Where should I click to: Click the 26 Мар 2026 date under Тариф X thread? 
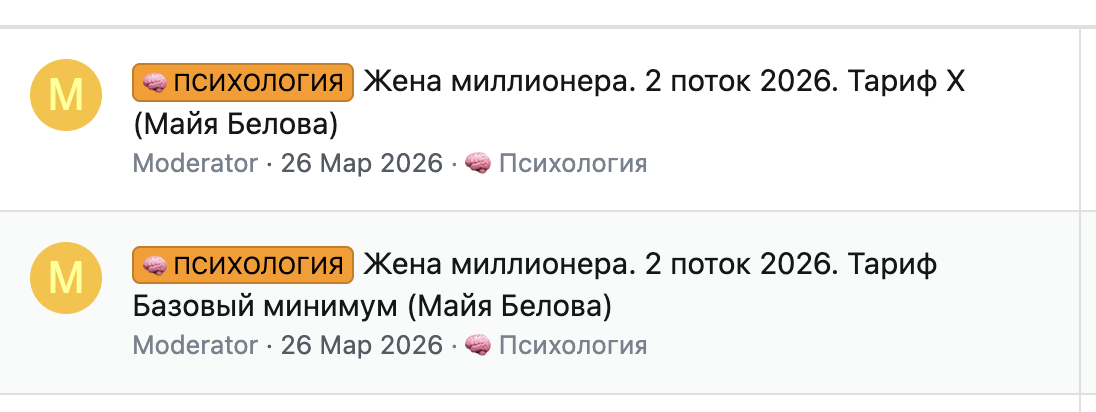click(x=361, y=163)
